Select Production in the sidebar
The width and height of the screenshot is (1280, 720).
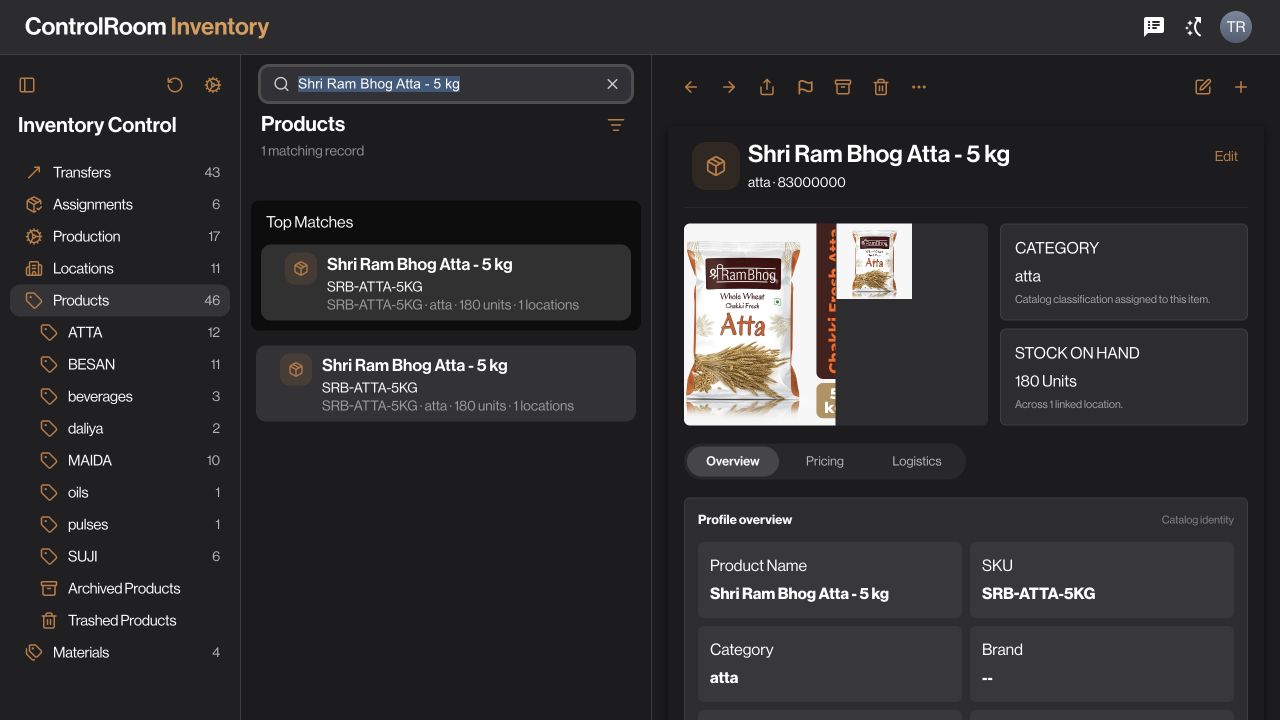tap(120, 236)
